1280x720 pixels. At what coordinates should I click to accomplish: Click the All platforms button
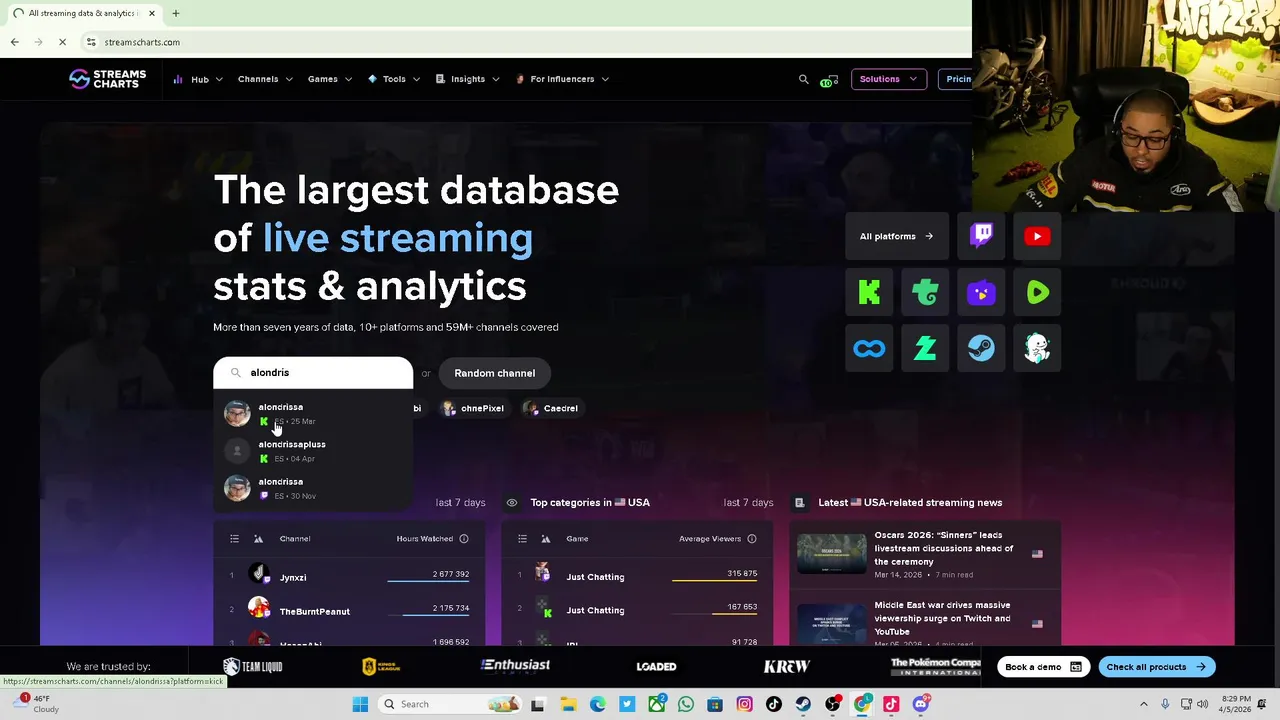[896, 236]
